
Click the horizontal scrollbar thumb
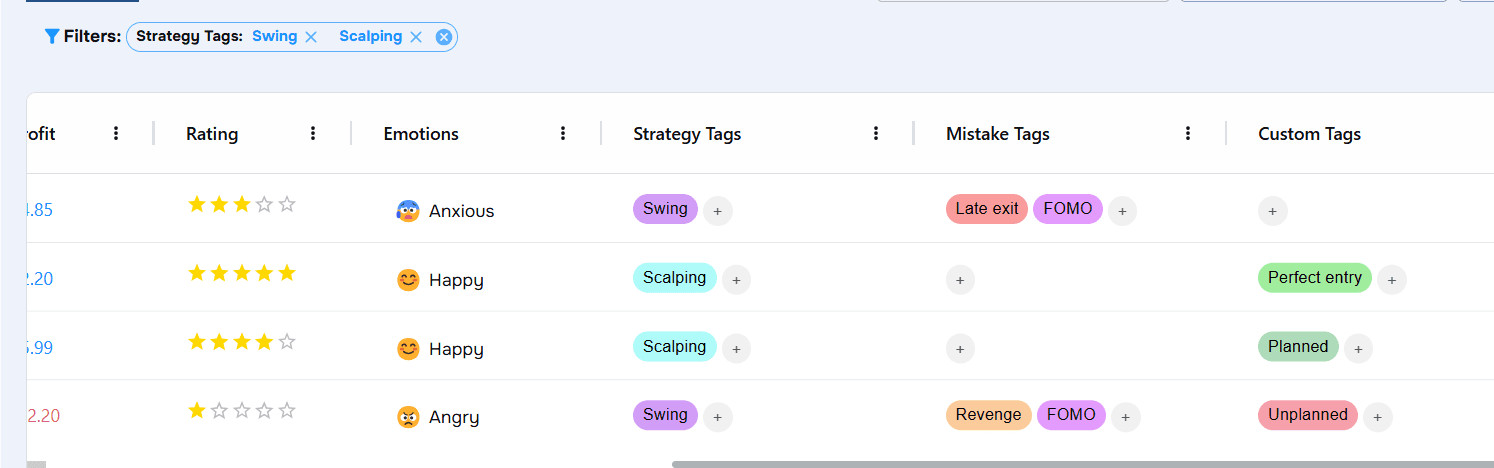[1083, 464]
